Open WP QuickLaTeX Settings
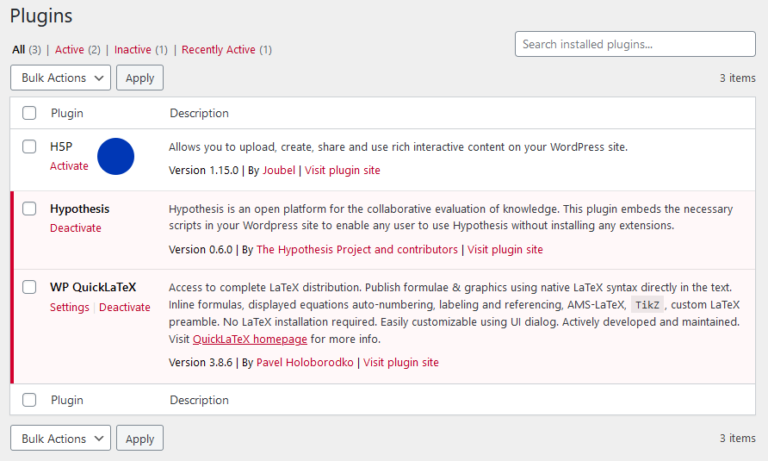 click(x=69, y=307)
